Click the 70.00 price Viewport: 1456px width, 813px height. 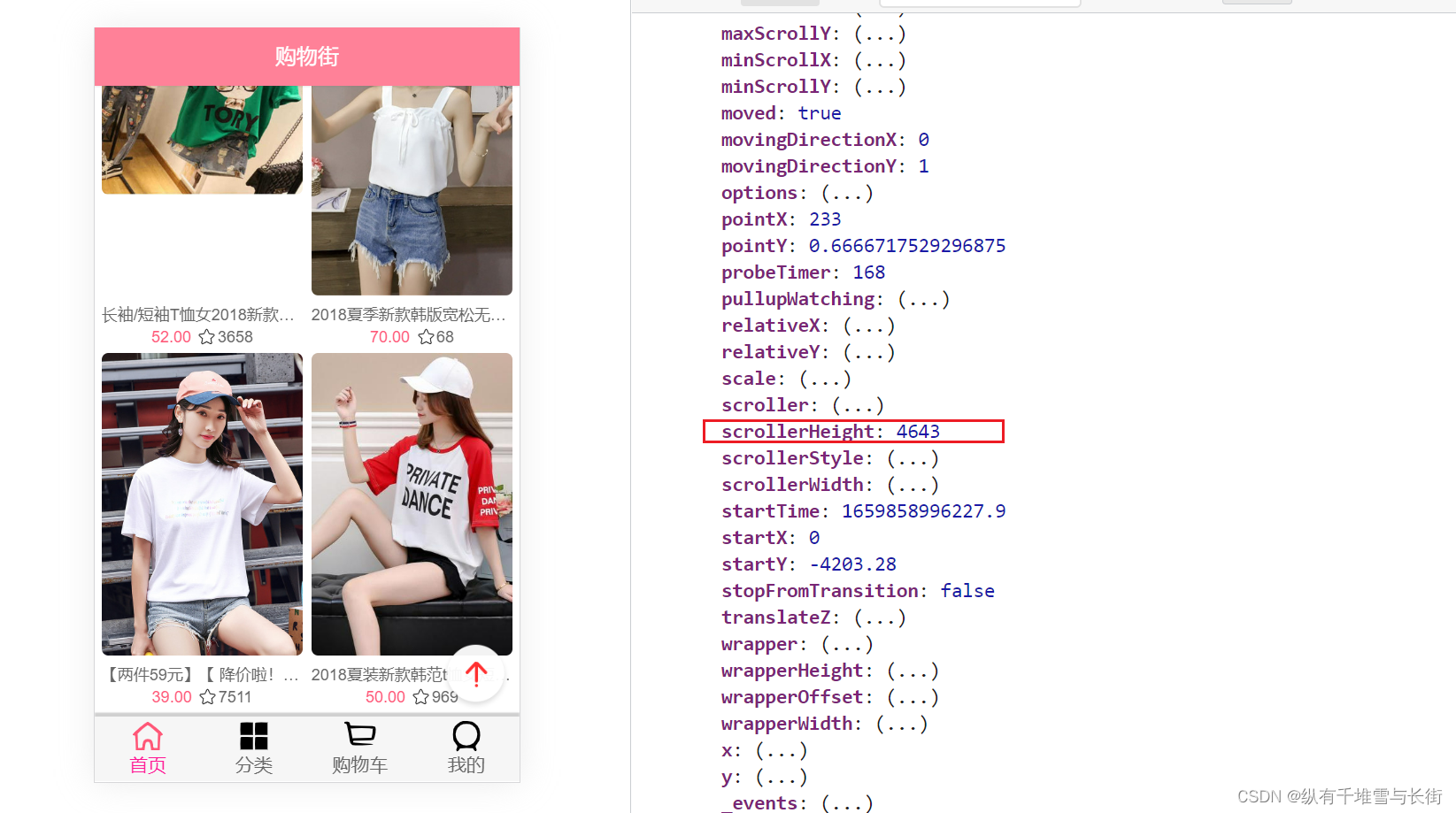(389, 337)
